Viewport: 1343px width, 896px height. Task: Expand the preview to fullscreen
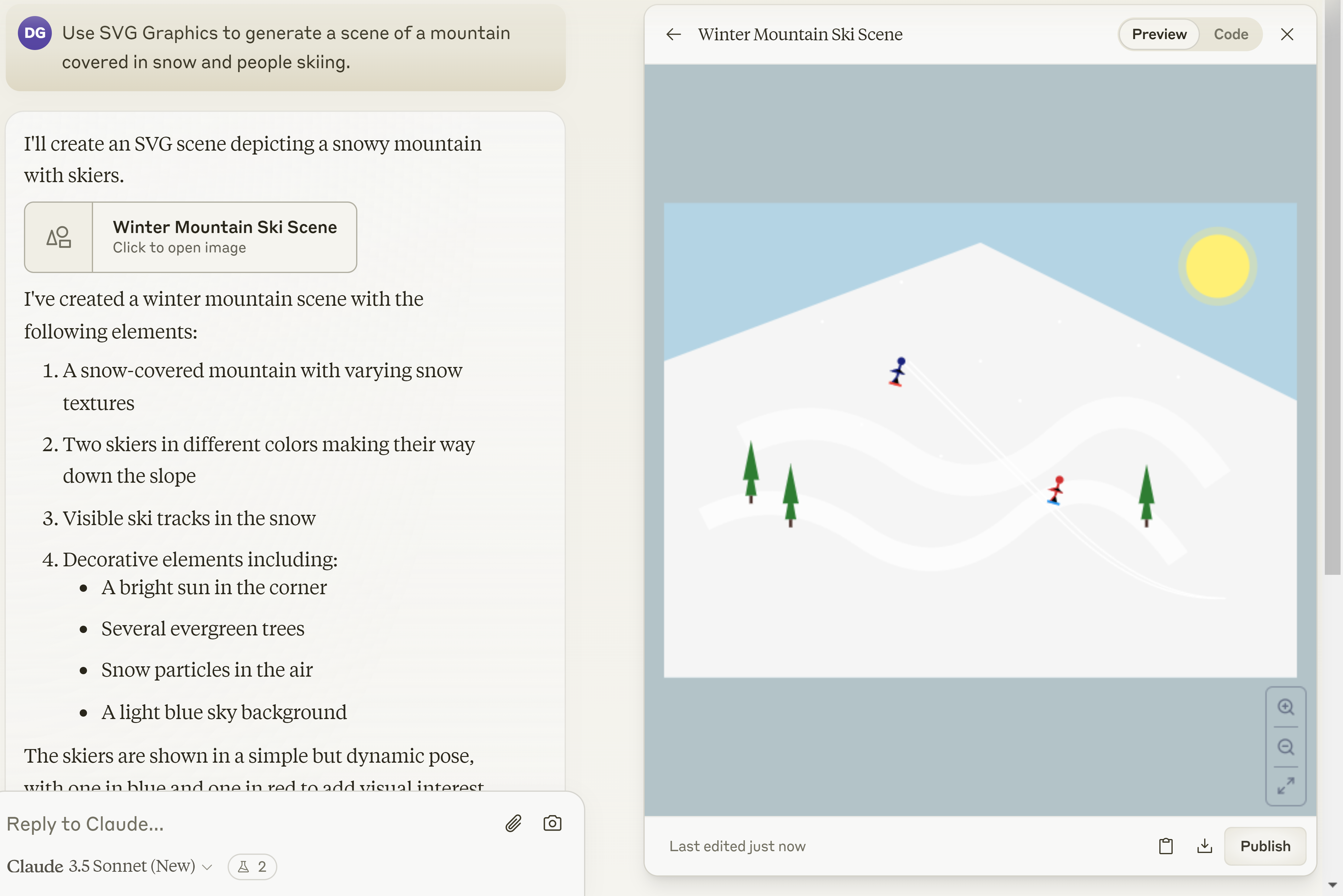(x=1285, y=786)
